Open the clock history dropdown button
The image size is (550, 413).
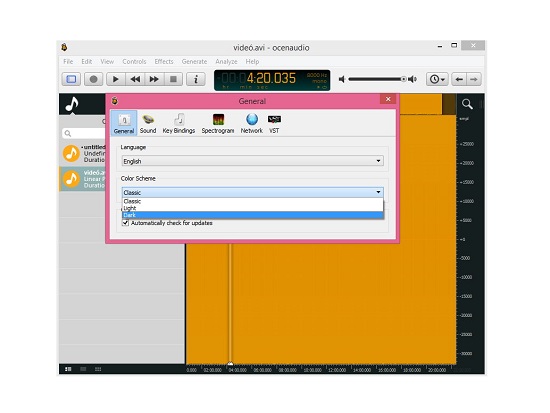pyautogui.click(x=437, y=79)
